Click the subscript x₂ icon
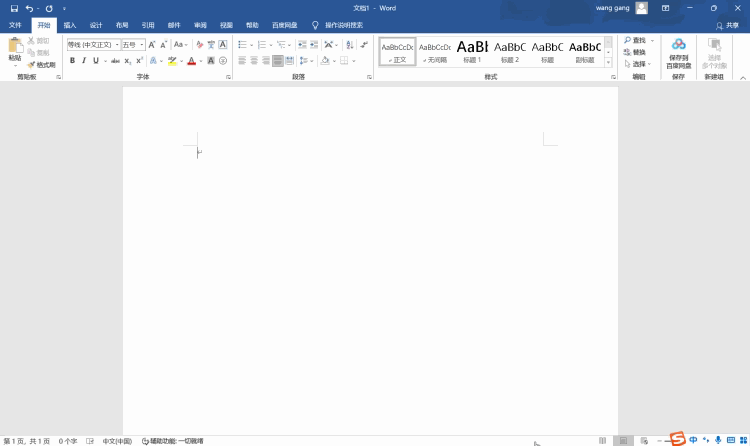Screen dimensions: 750x446 point(127,61)
